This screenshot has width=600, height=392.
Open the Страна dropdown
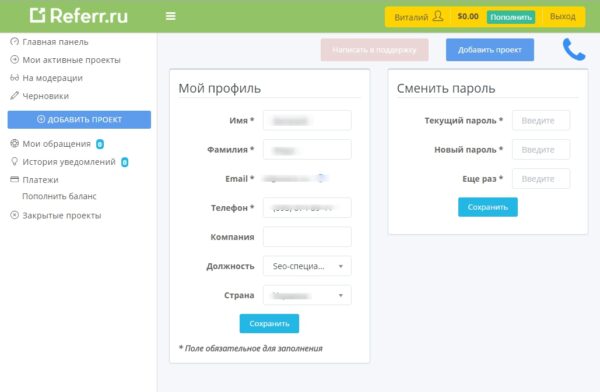coord(307,295)
